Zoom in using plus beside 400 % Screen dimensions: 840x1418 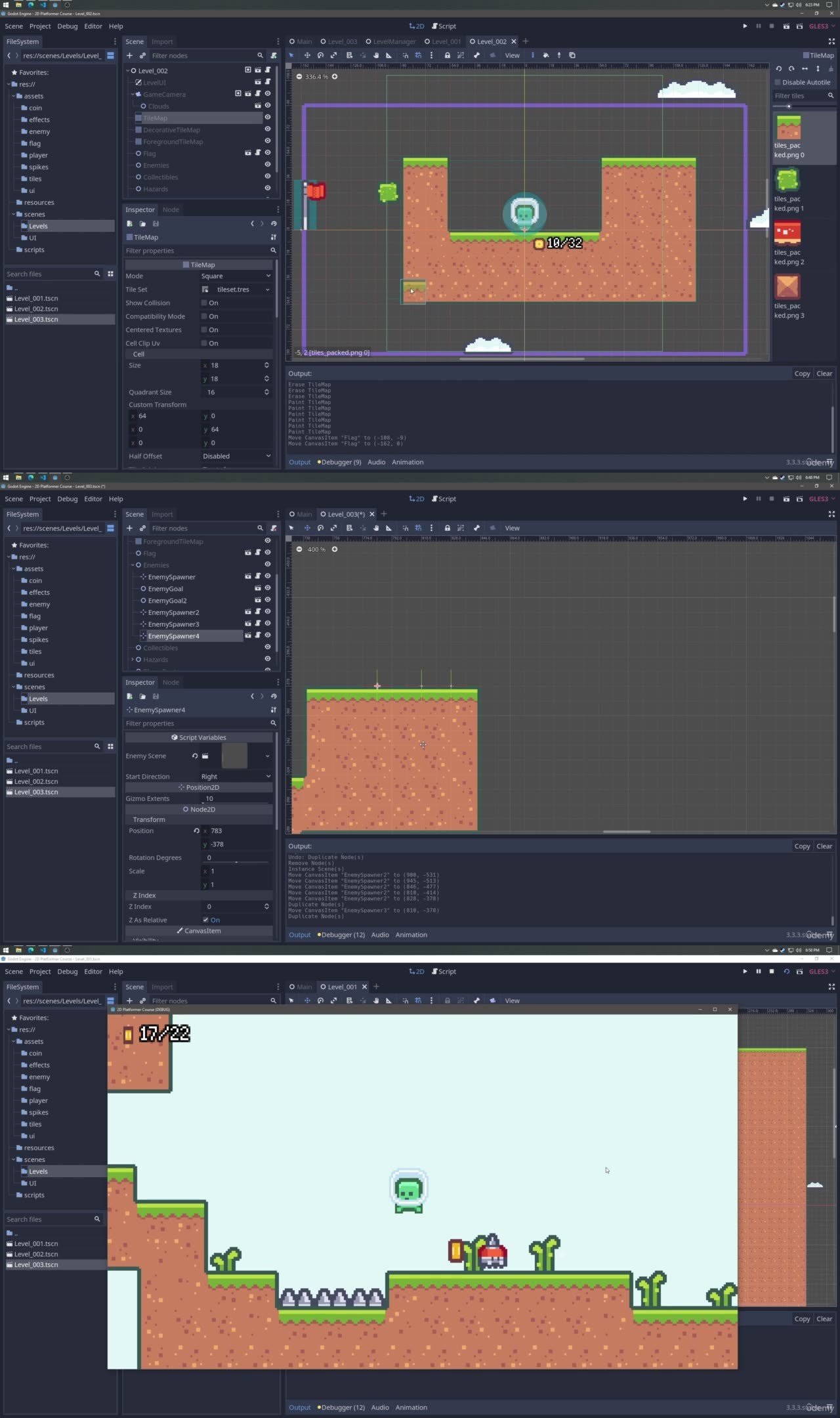tap(335, 549)
